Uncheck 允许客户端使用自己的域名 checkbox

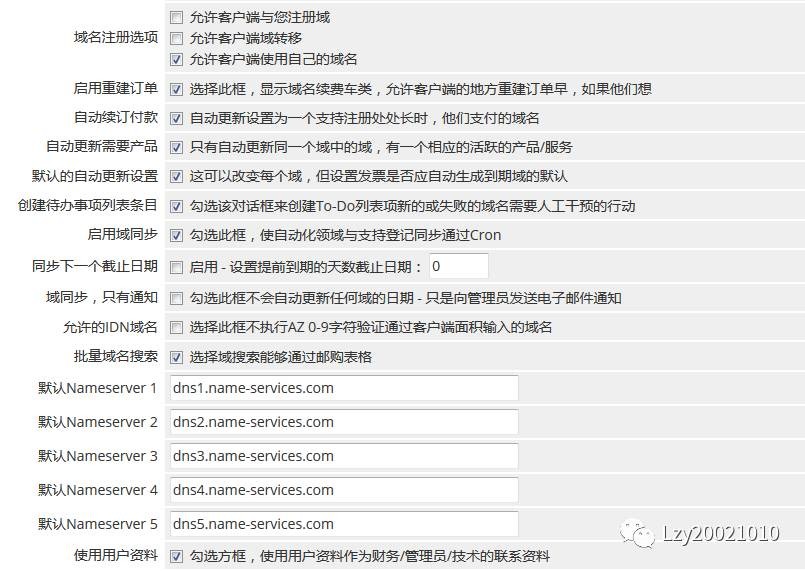176,60
